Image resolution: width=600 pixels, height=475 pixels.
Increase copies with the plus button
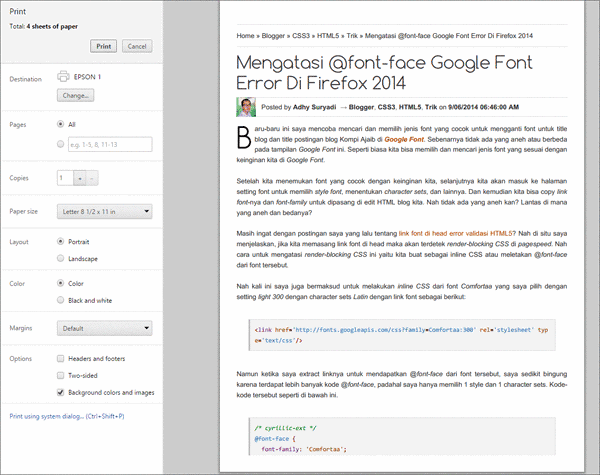point(80,178)
